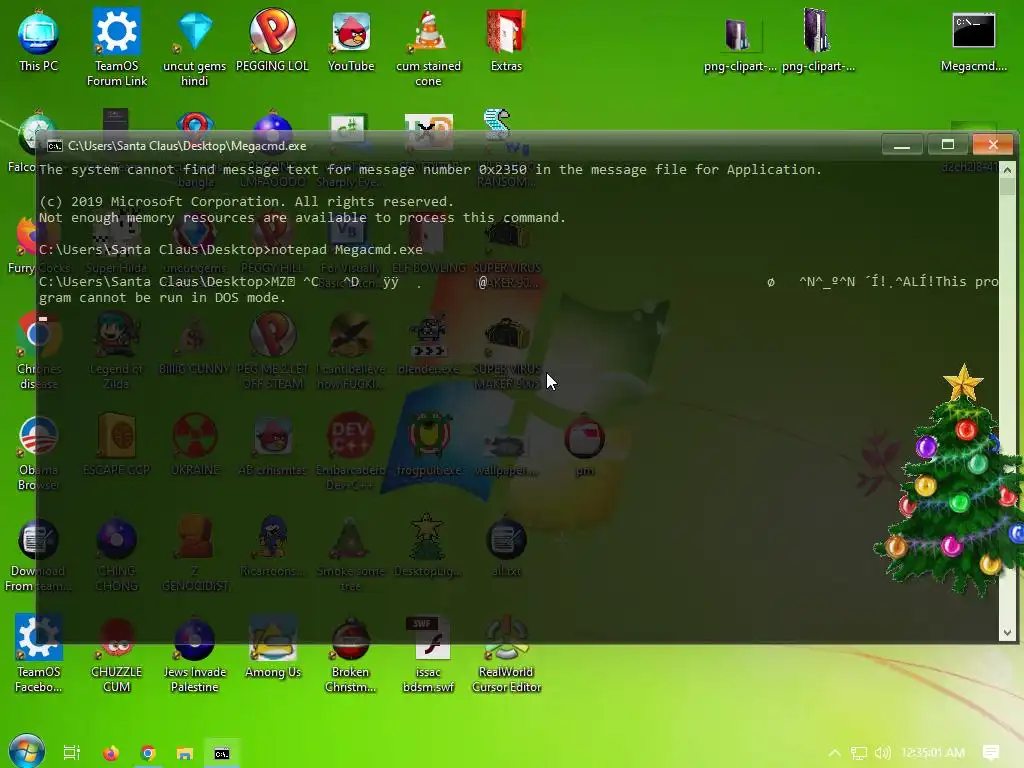This screenshot has width=1024, height=768.
Task: Click the cmd window title bar icon
Action: click(55, 146)
